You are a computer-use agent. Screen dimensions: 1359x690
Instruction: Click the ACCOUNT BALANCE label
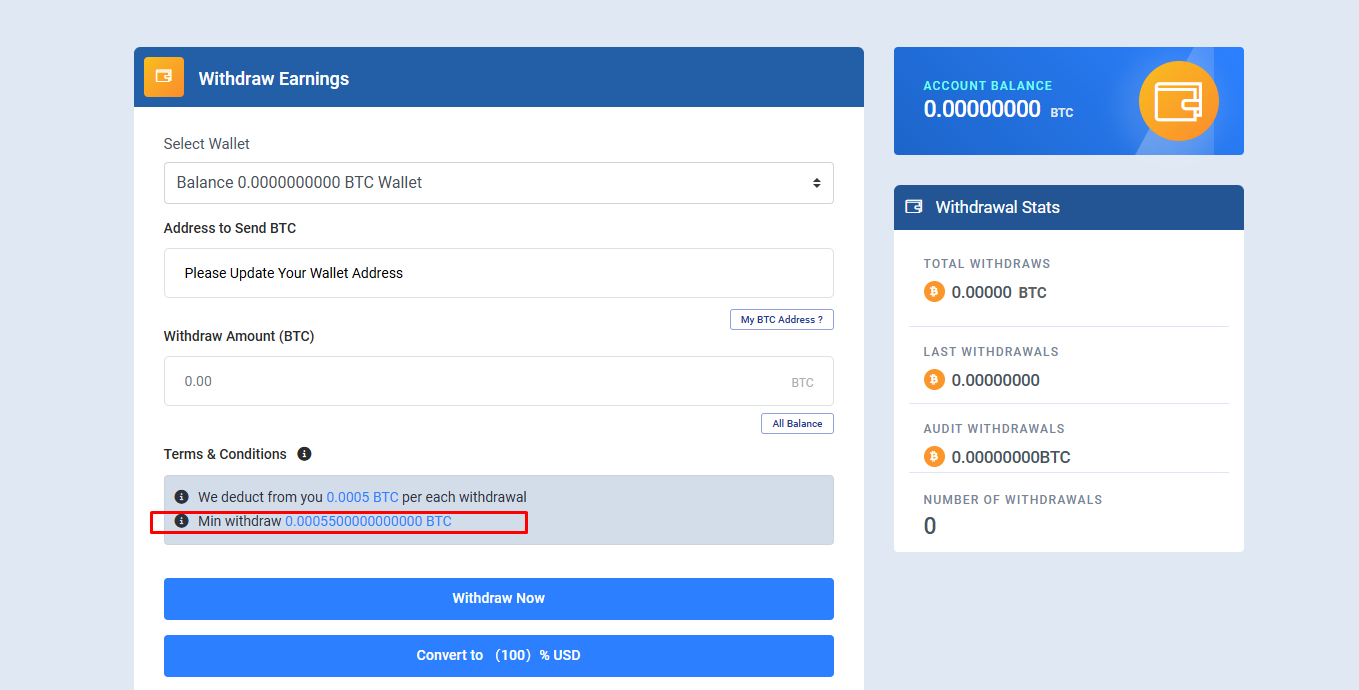click(x=987, y=86)
